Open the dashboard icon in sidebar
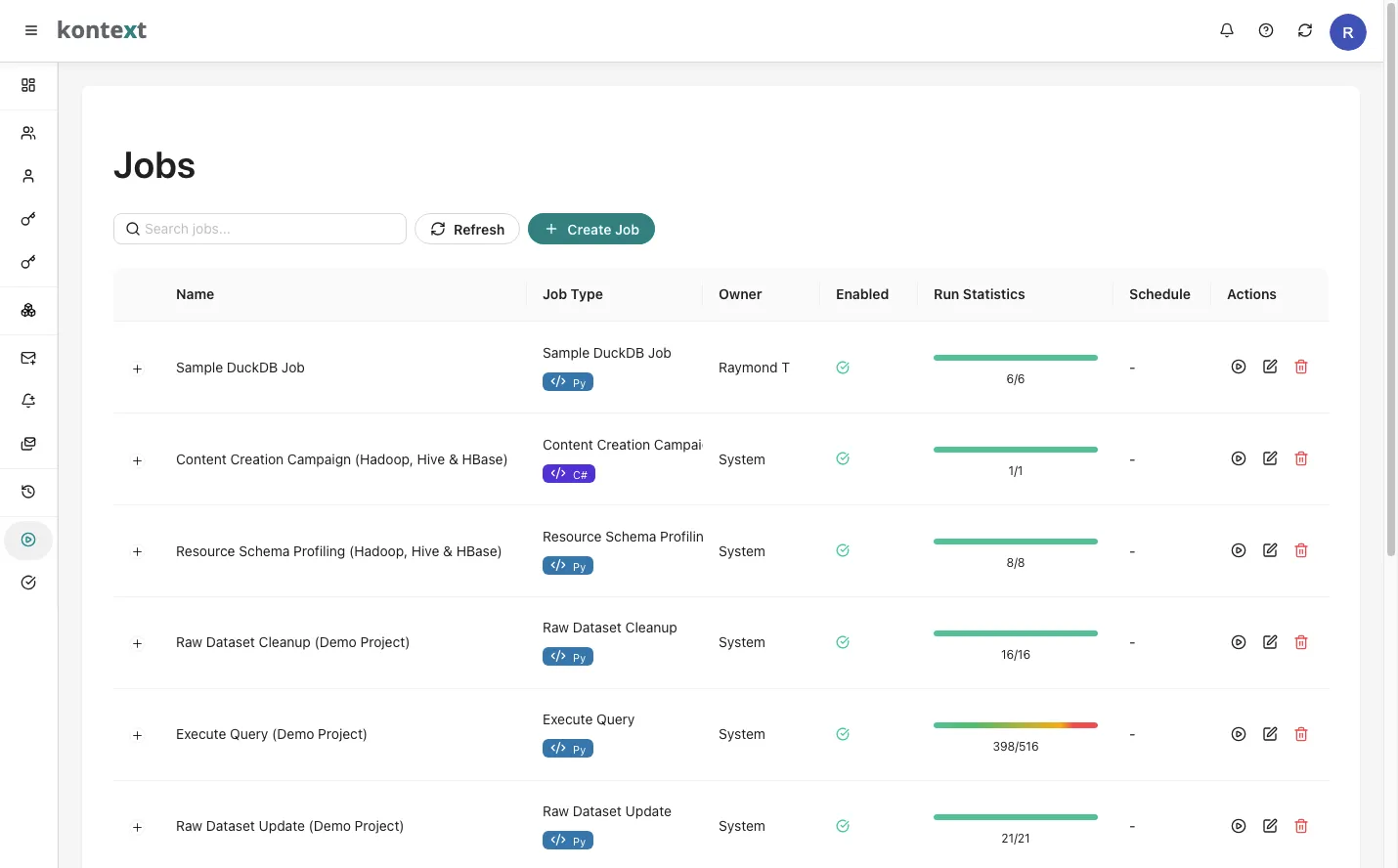 tap(28, 85)
